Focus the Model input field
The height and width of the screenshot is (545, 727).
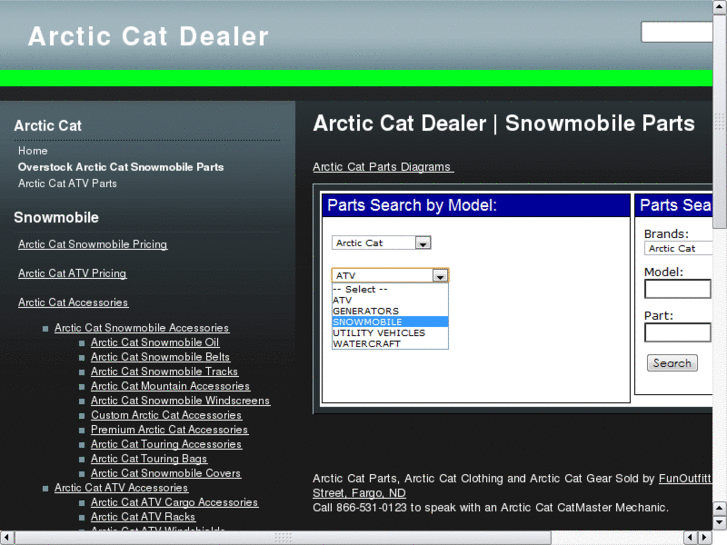pyautogui.click(x=677, y=289)
